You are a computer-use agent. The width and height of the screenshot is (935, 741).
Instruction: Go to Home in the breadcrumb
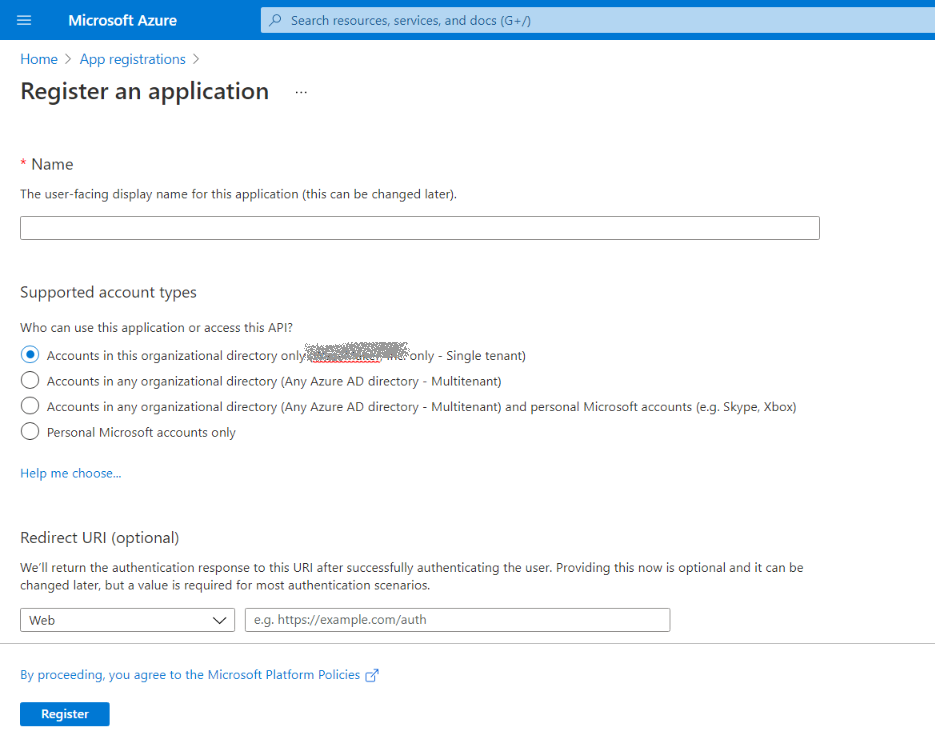[x=38, y=59]
